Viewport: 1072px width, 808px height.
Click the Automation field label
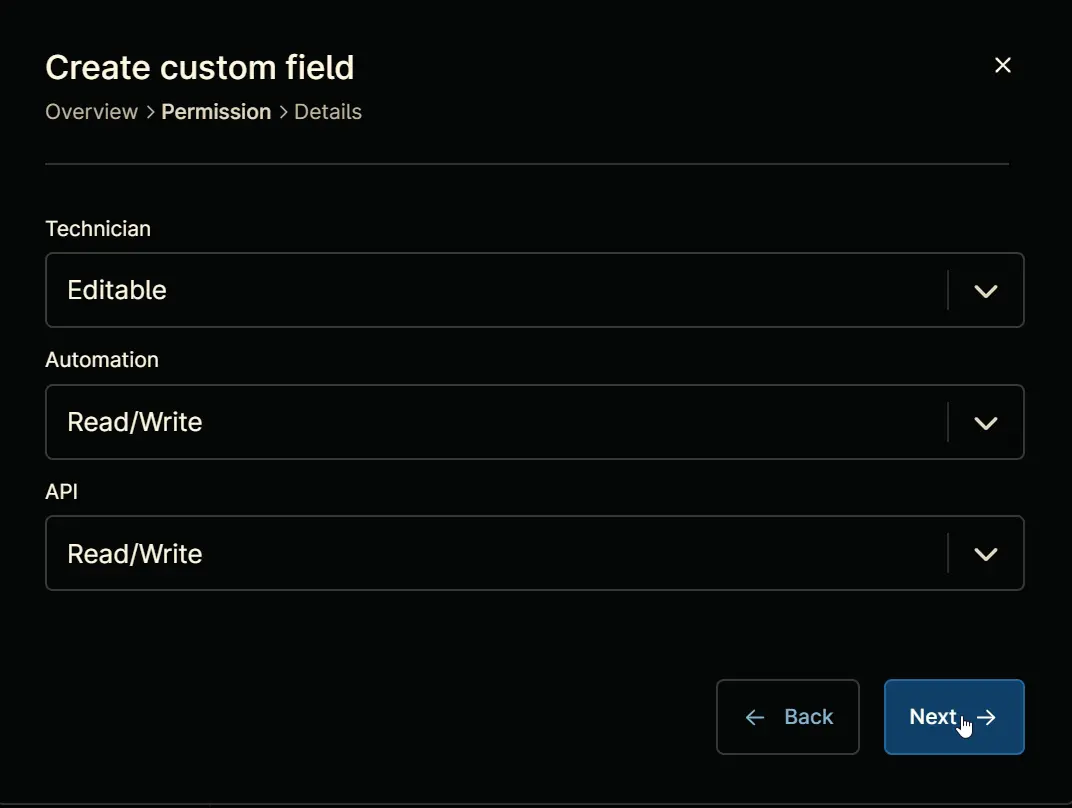tap(102, 360)
